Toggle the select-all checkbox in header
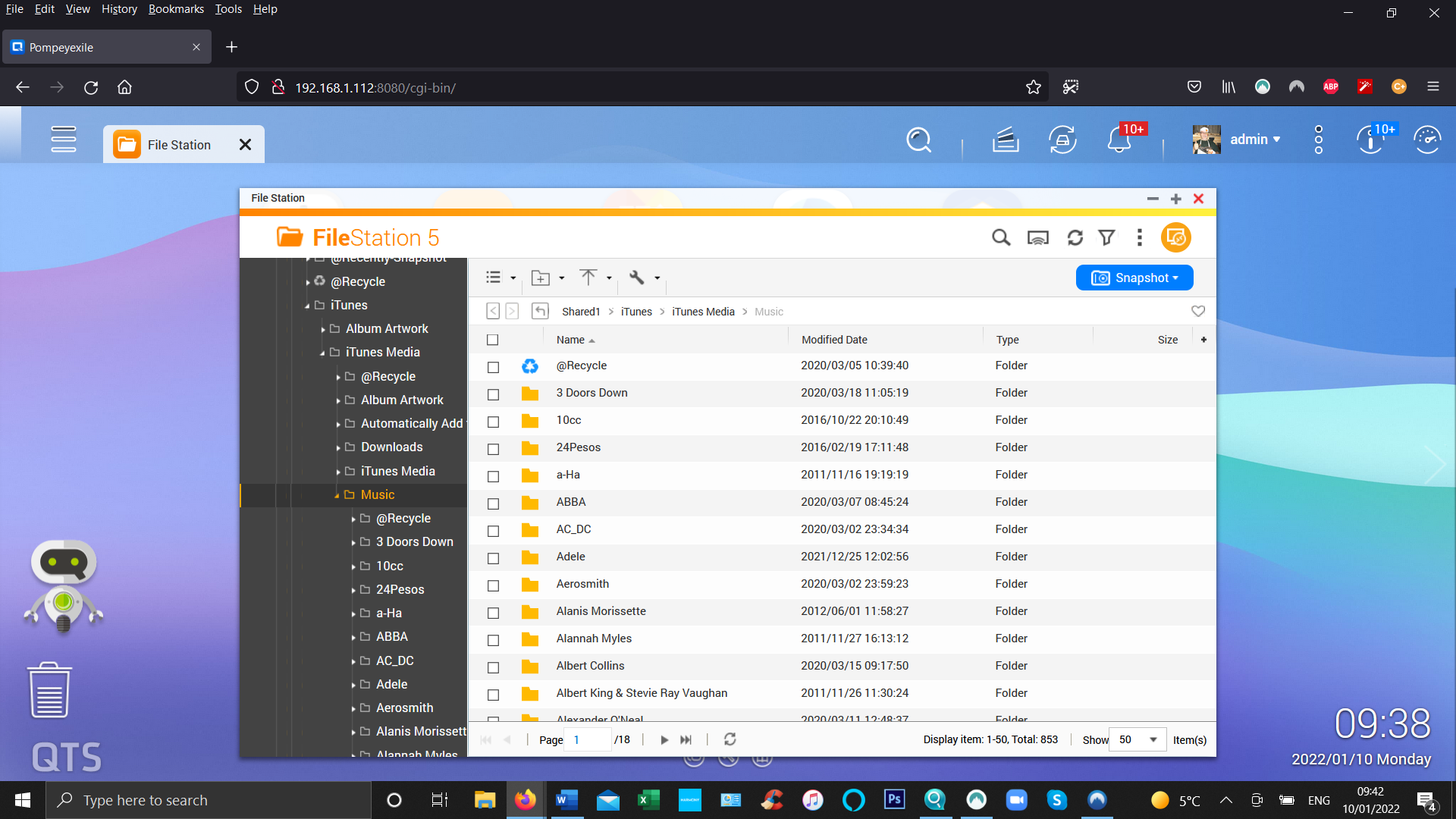Screen dimensions: 1456x819 [493, 340]
